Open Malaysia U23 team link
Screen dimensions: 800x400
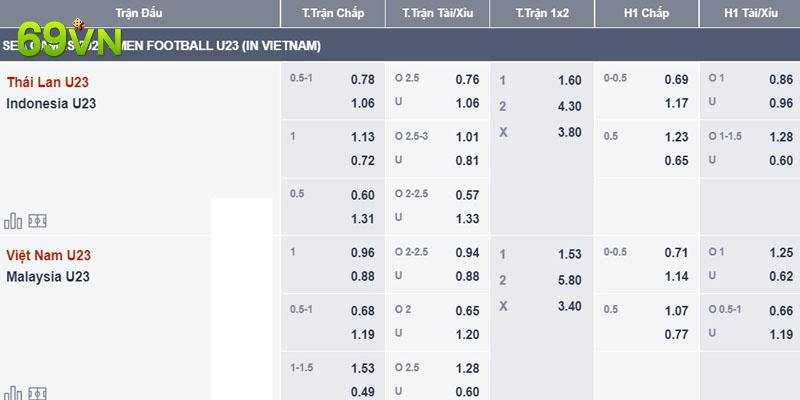tap(48, 277)
